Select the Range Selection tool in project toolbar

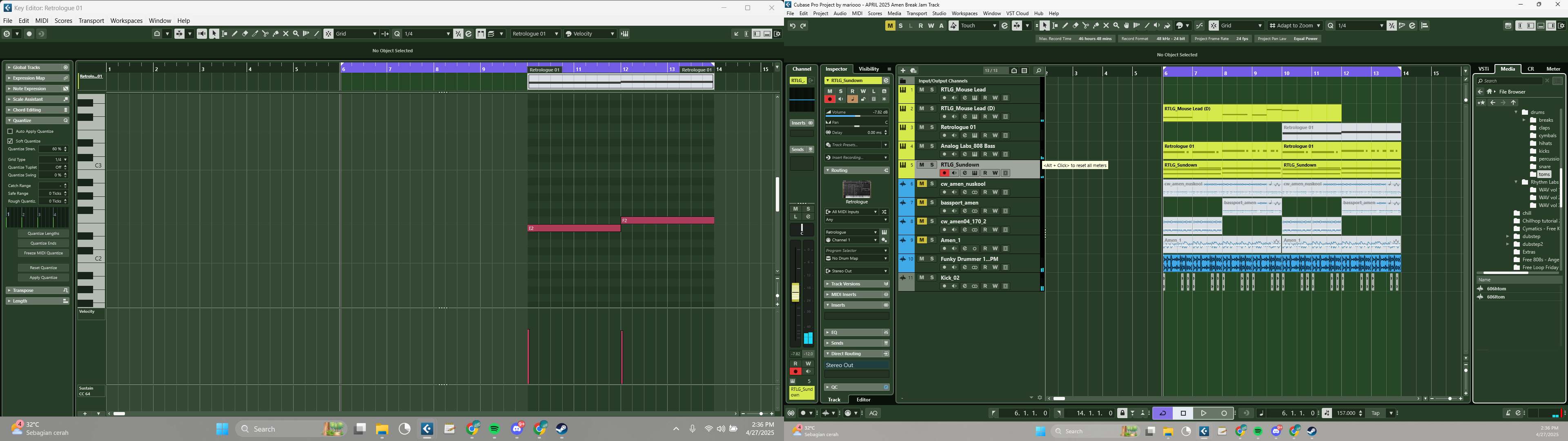point(1055,26)
